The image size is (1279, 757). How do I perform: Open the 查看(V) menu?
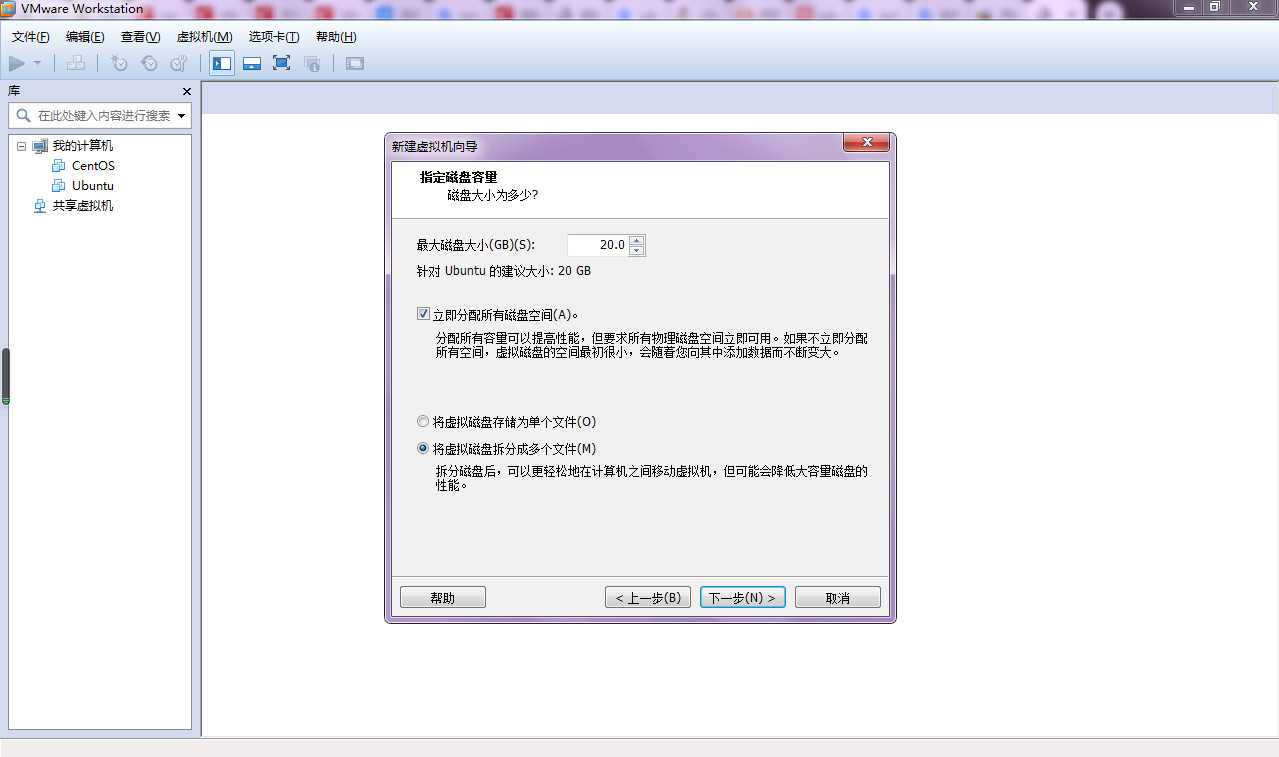(x=140, y=37)
